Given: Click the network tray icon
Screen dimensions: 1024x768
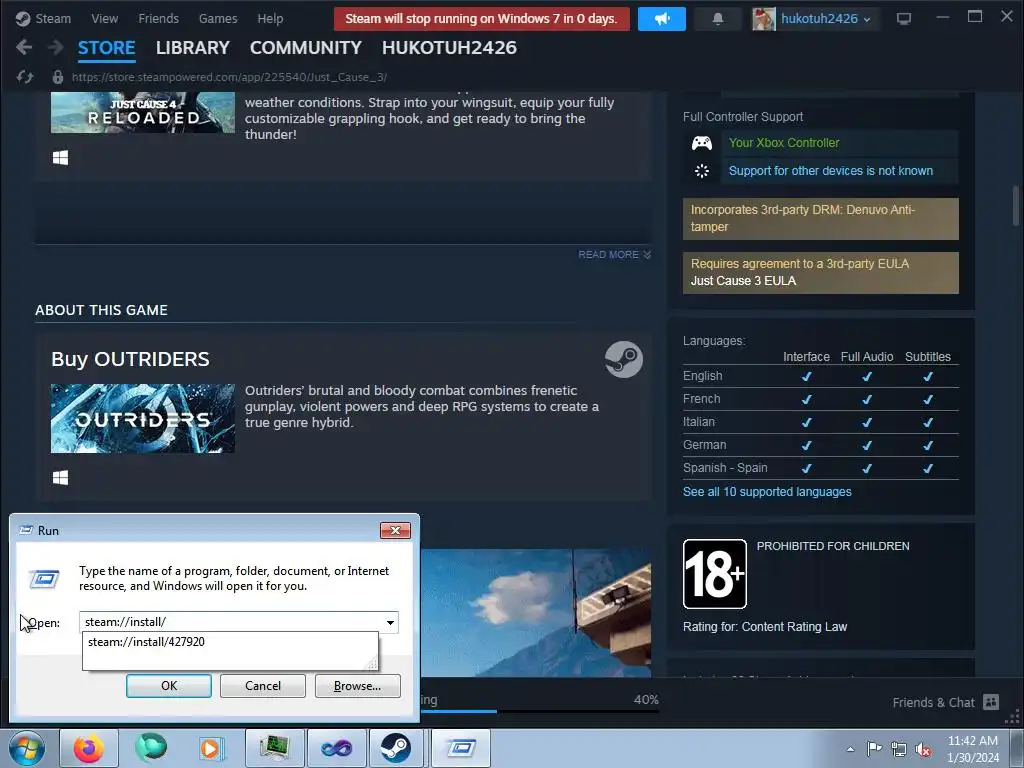Looking at the screenshot, I should tap(899, 749).
